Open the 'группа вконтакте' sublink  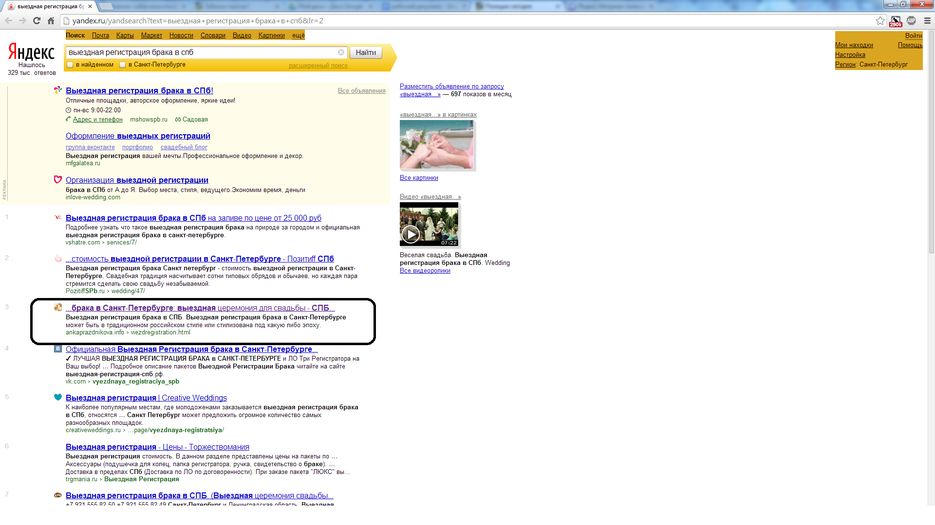(90, 147)
